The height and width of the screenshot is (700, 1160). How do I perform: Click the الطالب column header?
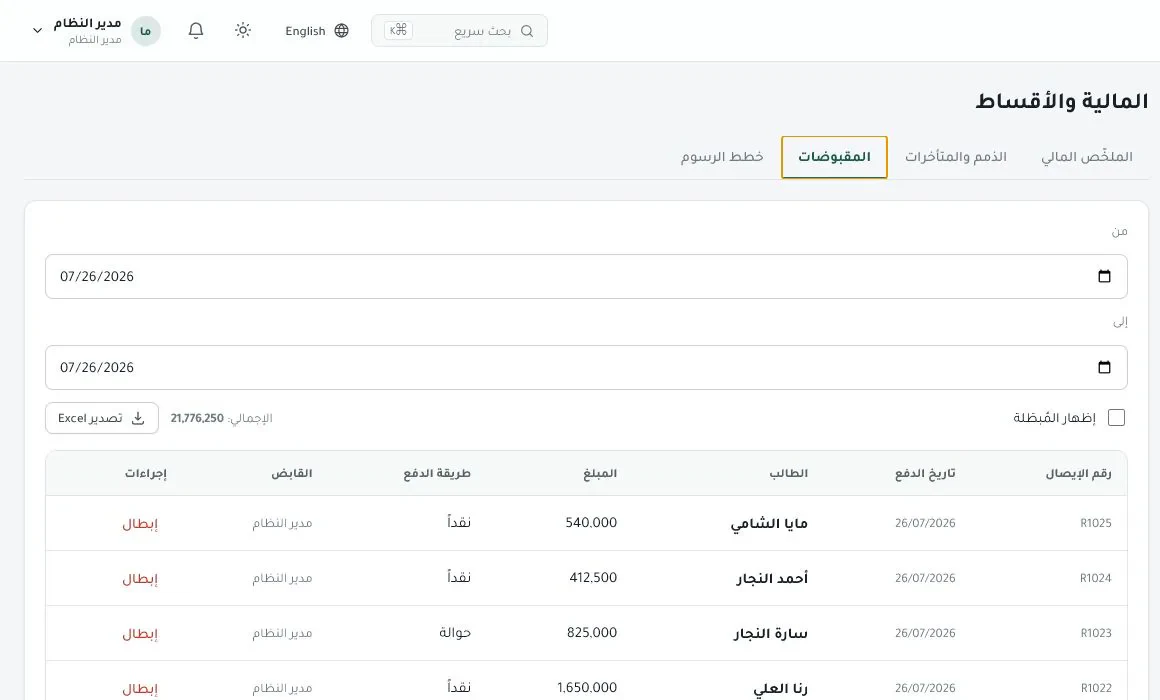point(789,474)
